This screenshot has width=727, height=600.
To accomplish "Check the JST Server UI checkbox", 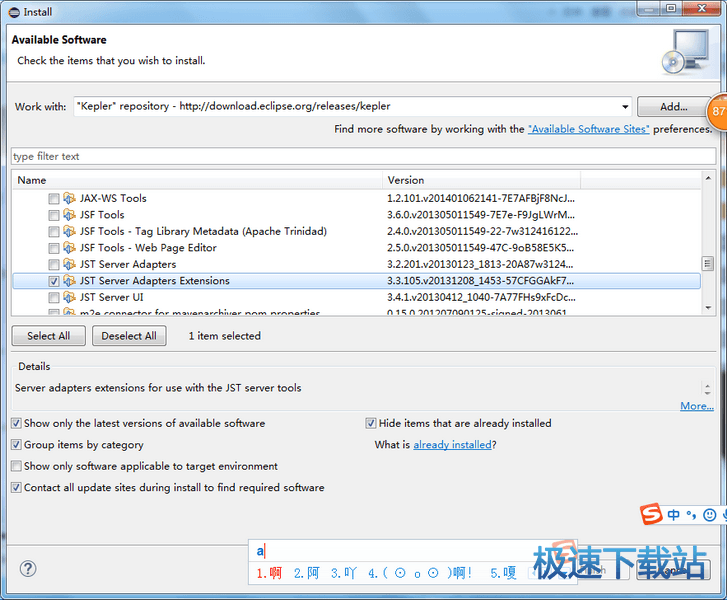I will [54, 298].
